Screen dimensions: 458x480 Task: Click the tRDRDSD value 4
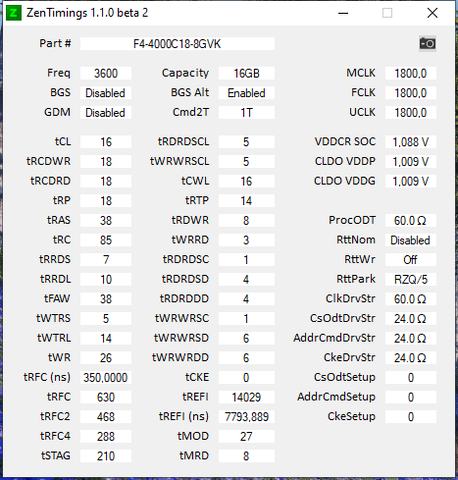(246, 279)
